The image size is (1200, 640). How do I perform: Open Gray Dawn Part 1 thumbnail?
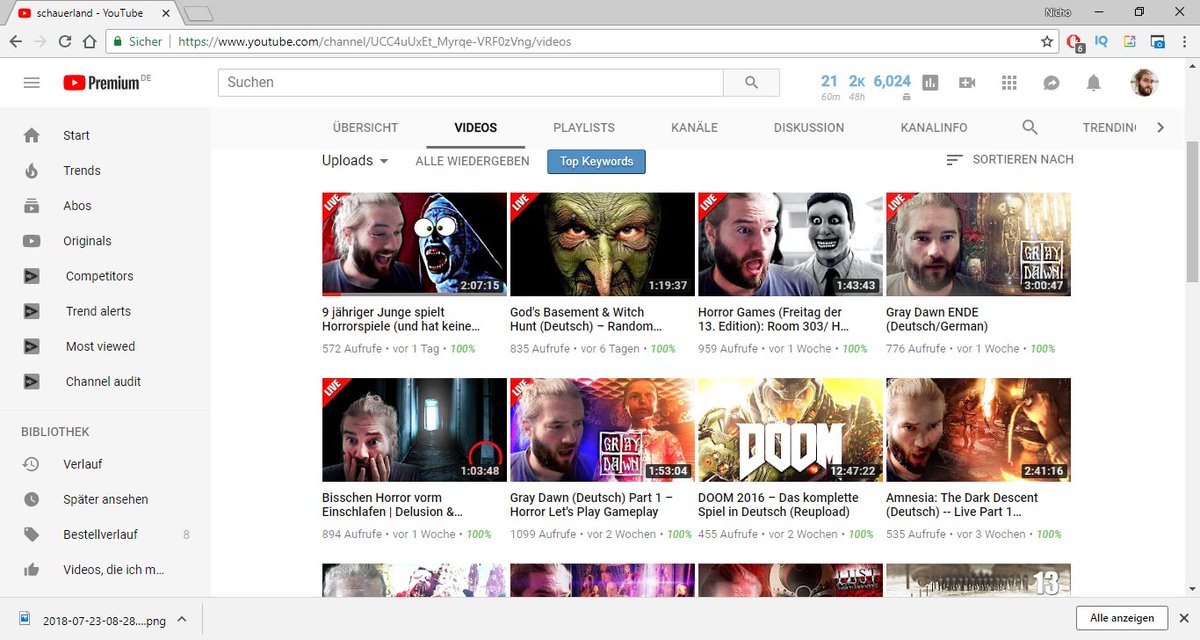tap(602, 430)
